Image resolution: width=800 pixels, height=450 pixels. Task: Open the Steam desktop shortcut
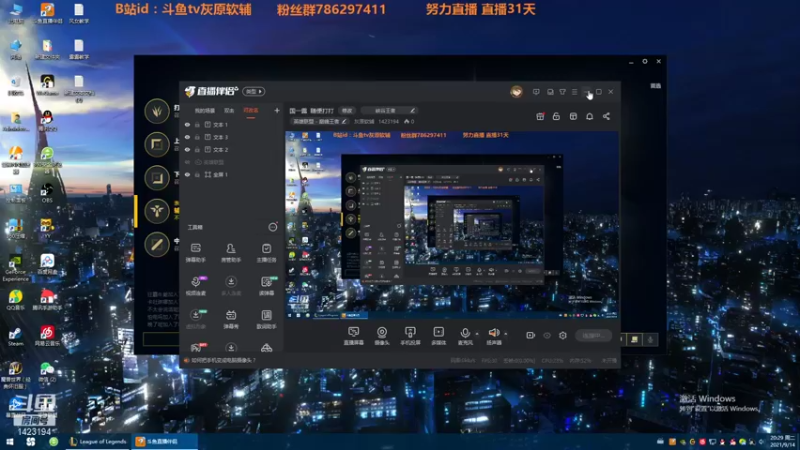[15, 337]
